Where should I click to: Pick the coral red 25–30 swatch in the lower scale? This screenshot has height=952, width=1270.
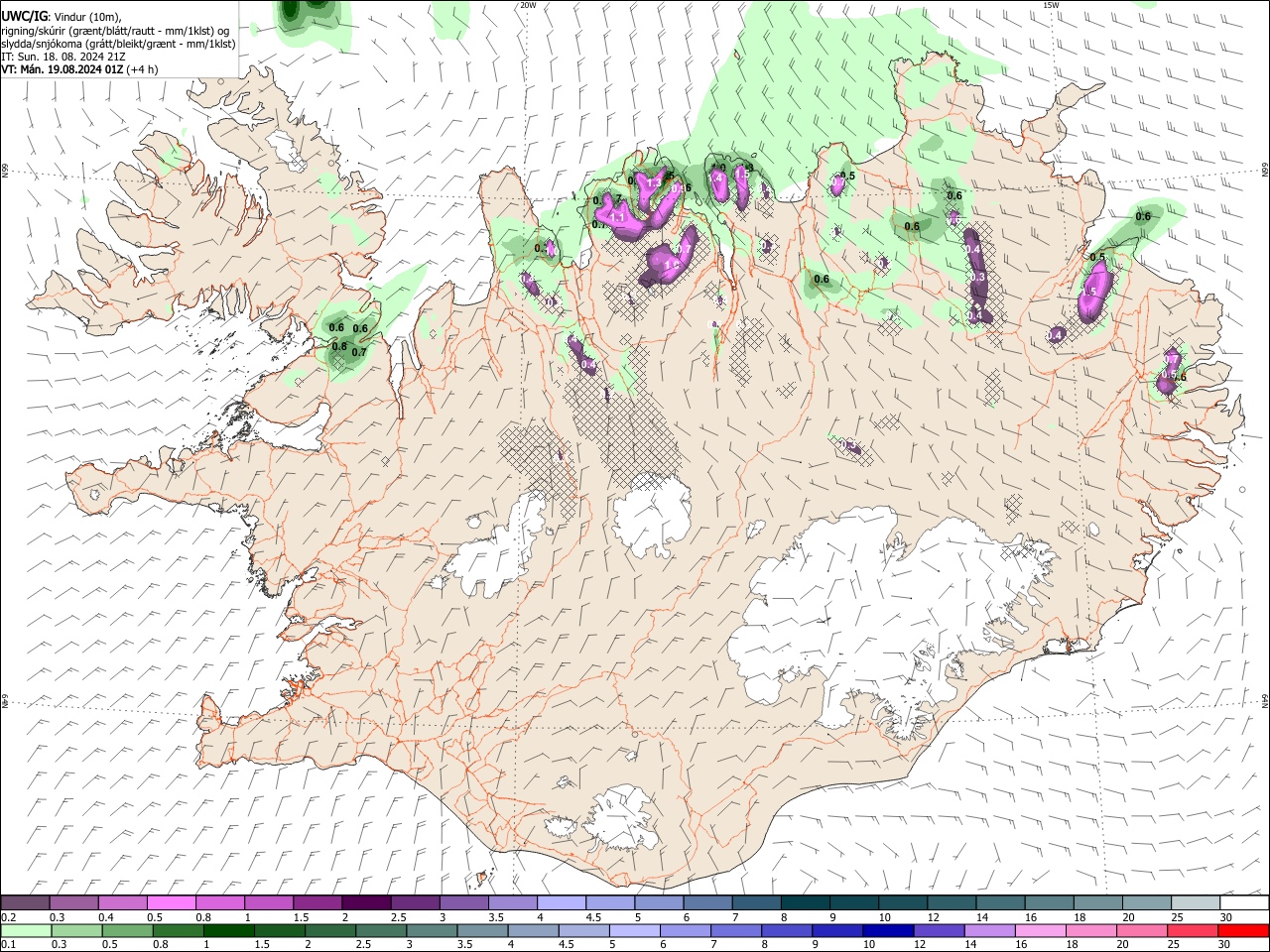1194,930
